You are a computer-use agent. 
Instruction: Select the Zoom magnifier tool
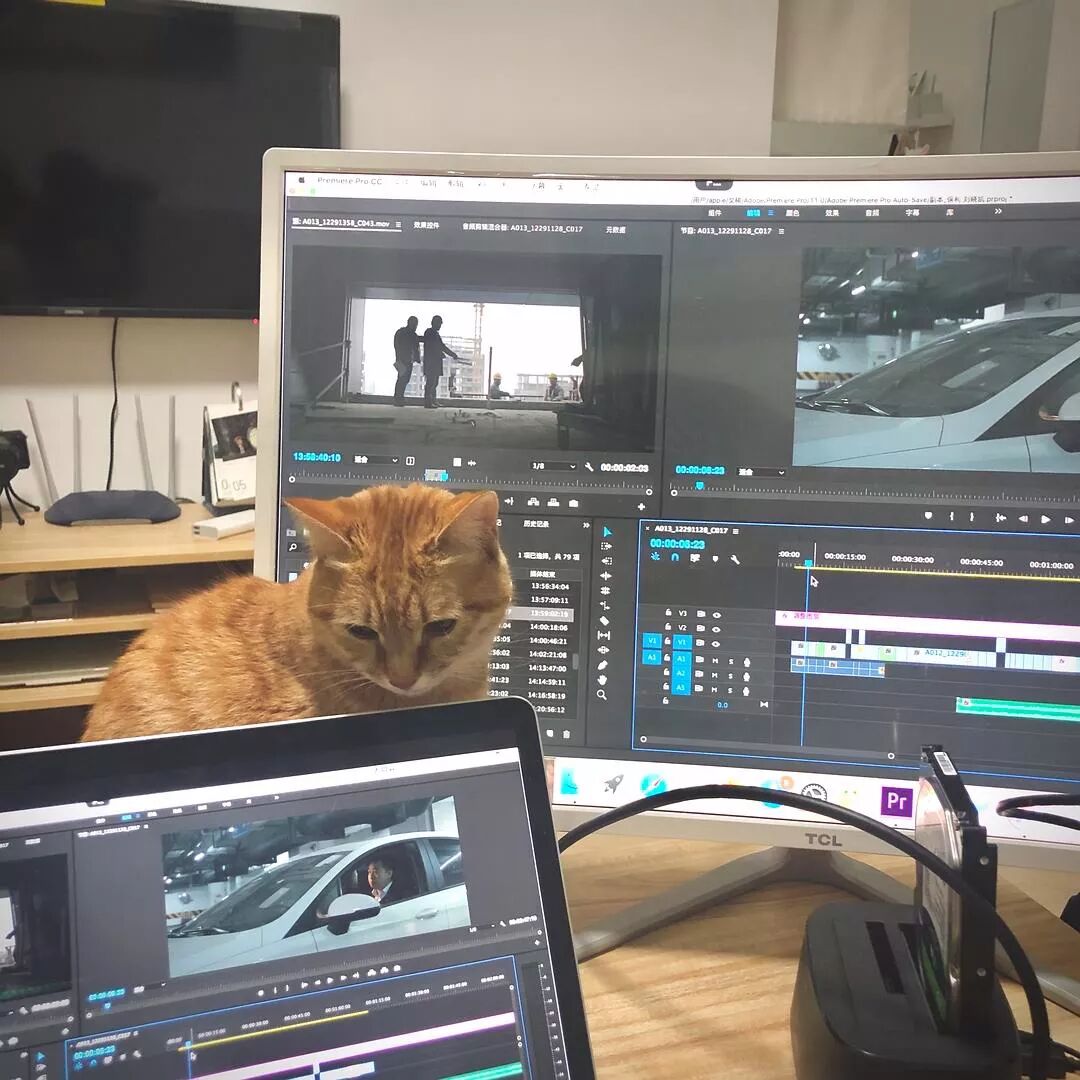601,695
